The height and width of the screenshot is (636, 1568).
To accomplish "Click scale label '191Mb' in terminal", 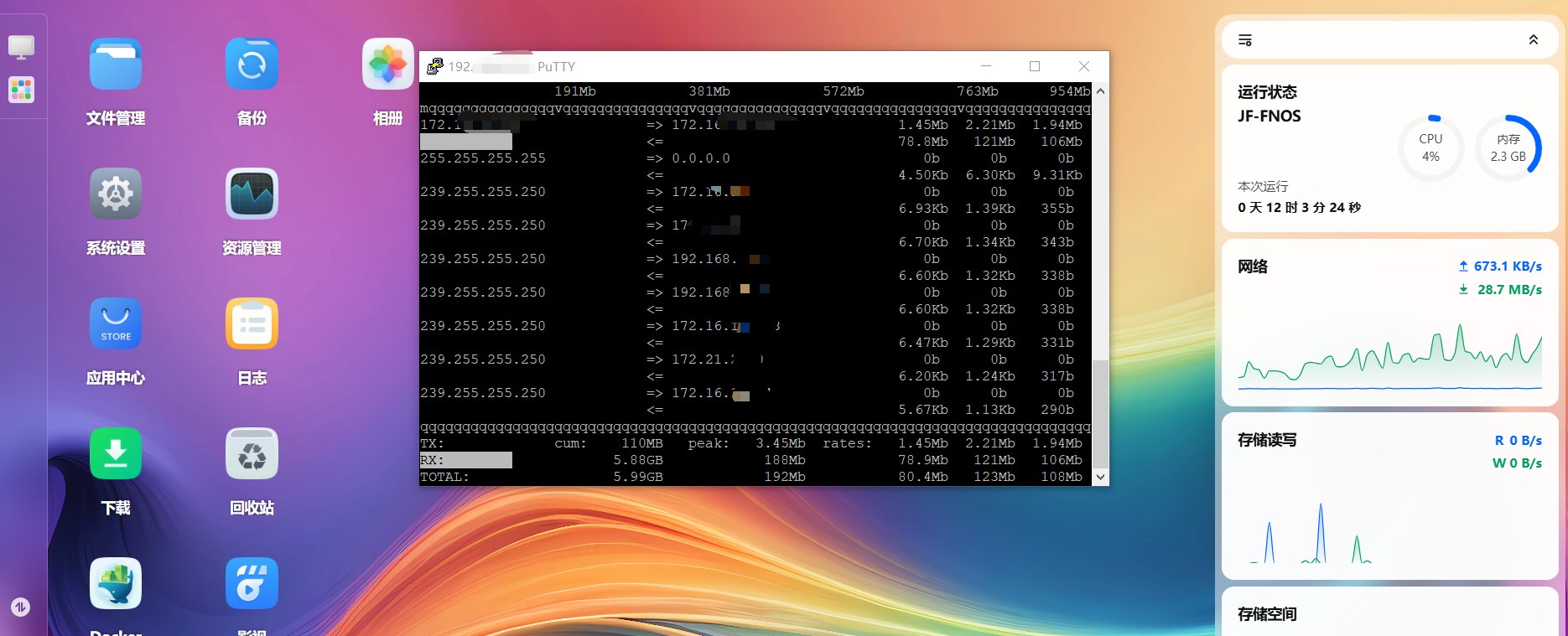I will click(x=575, y=91).
